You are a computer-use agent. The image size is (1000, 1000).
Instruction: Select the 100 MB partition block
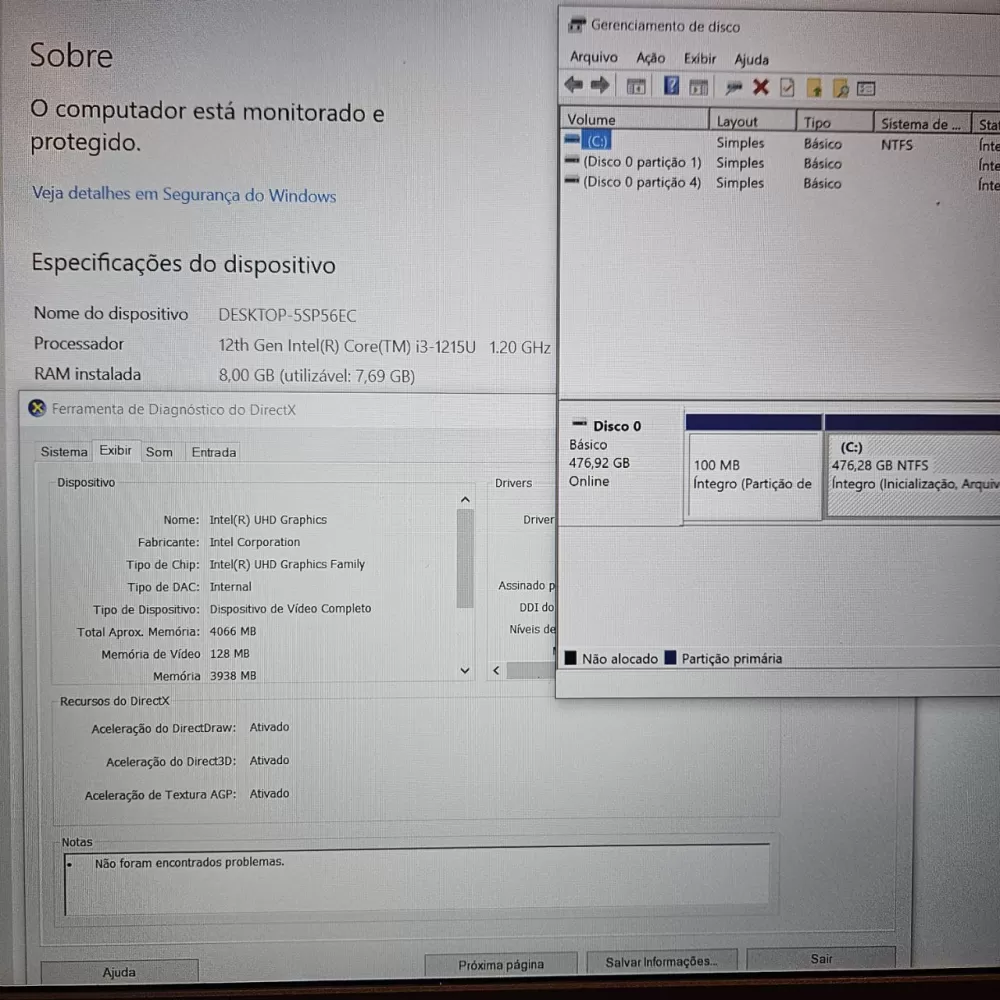[754, 475]
